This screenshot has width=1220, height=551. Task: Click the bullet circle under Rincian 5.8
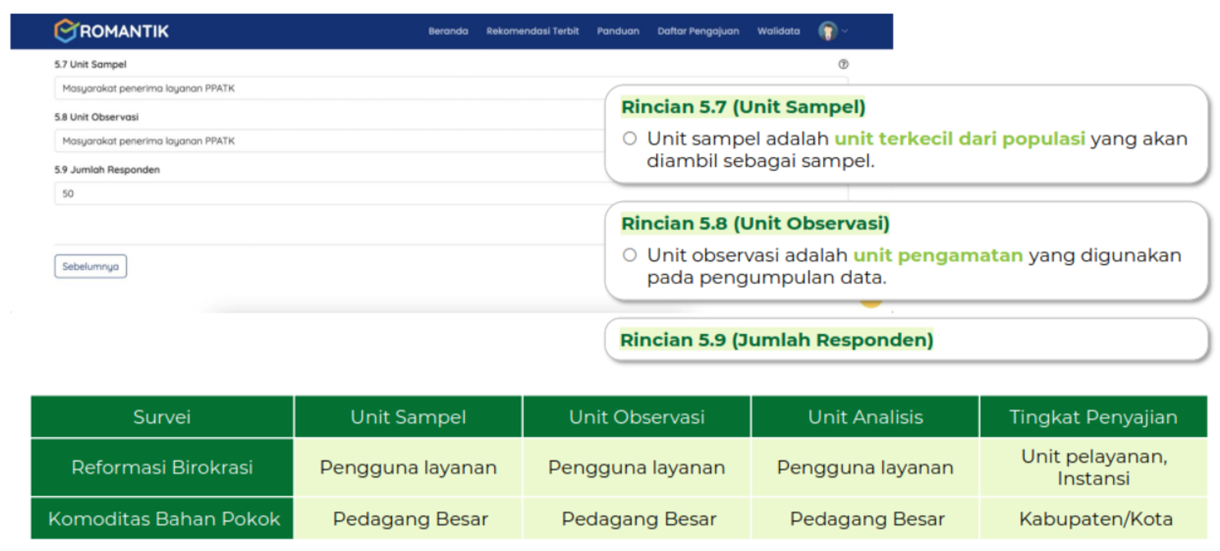coord(630,255)
